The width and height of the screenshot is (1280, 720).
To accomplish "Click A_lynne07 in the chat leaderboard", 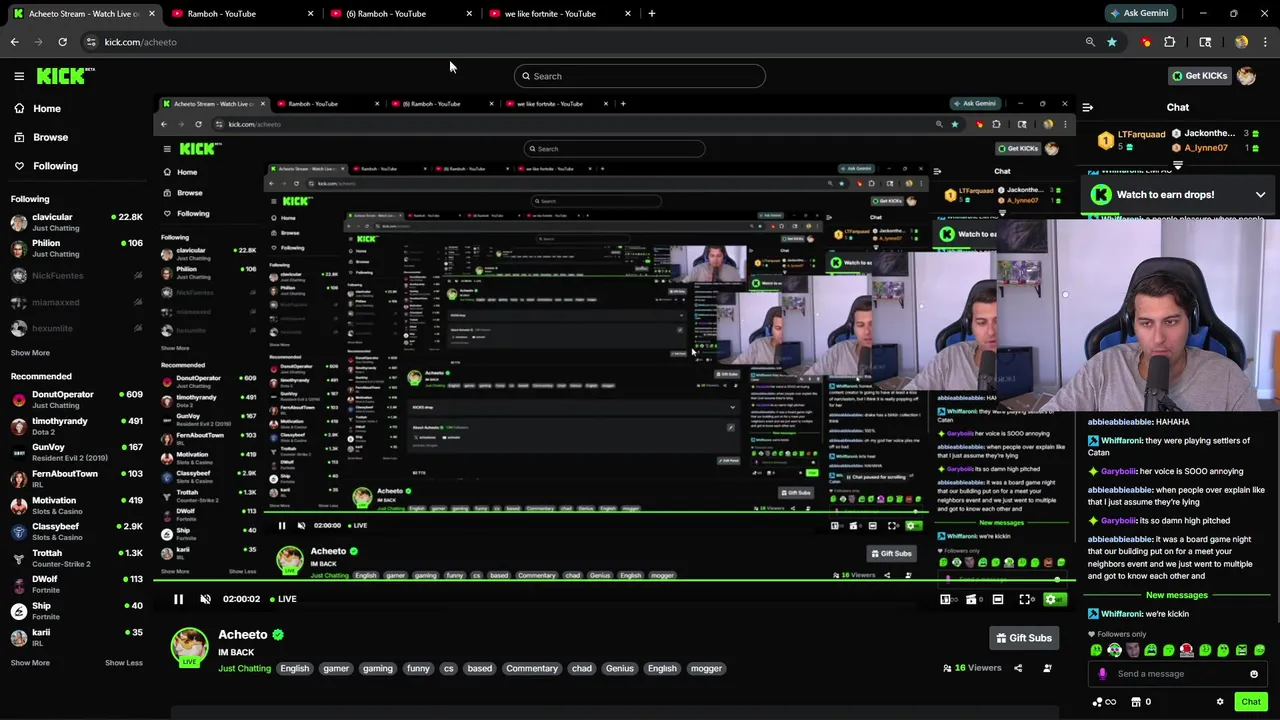I will (1205, 147).
